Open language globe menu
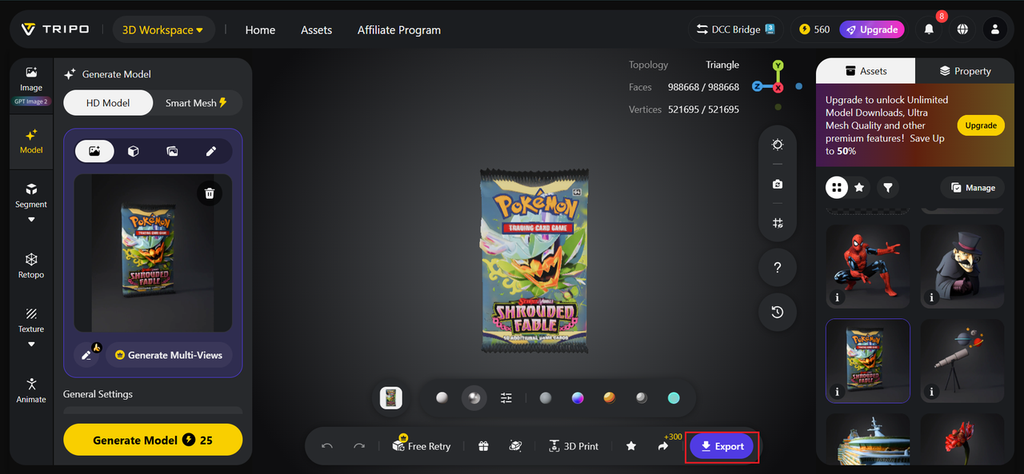The height and width of the screenshot is (474, 1024). pyautogui.click(x=962, y=29)
